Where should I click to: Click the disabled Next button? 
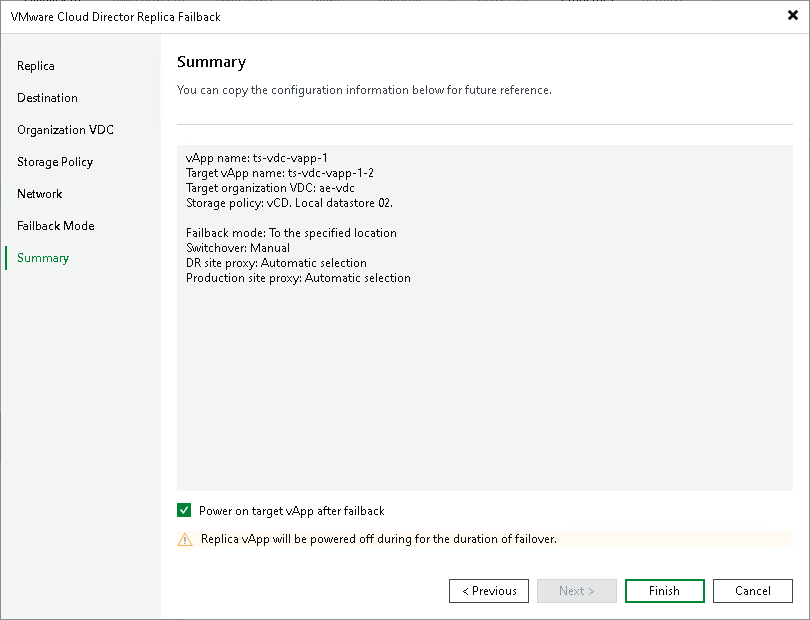pos(577,591)
